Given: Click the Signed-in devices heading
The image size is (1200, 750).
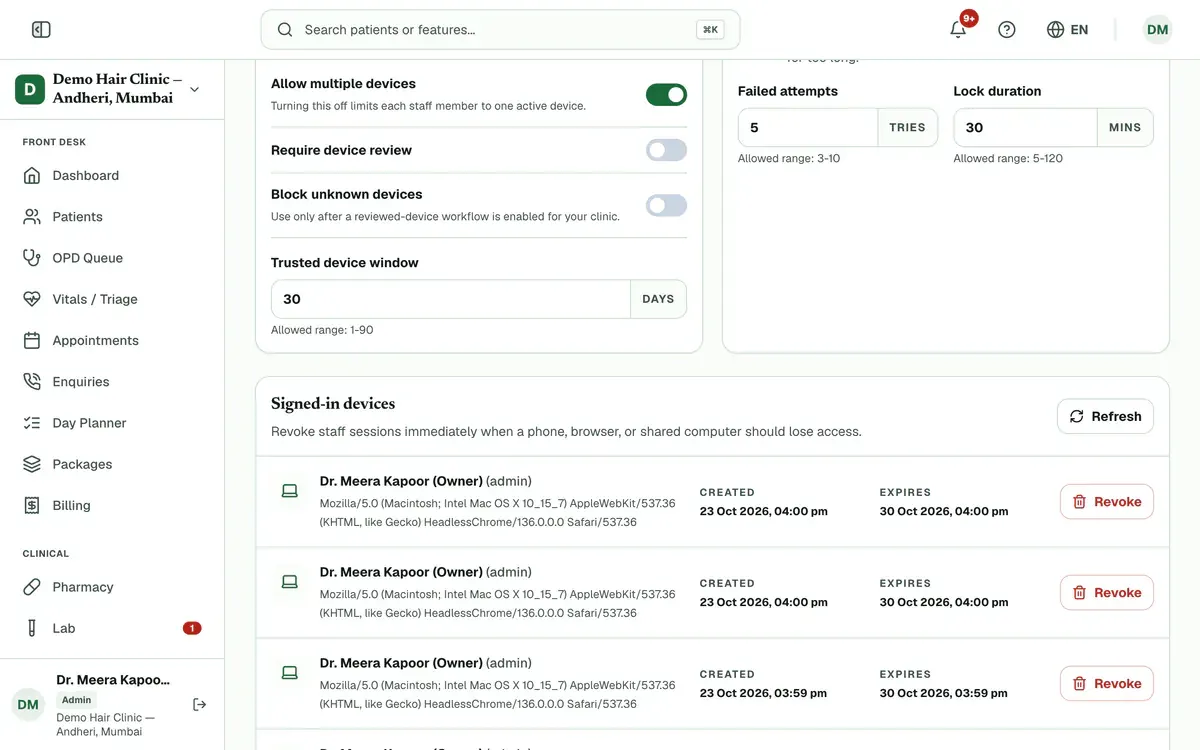Looking at the screenshot, I should [333, 404].
